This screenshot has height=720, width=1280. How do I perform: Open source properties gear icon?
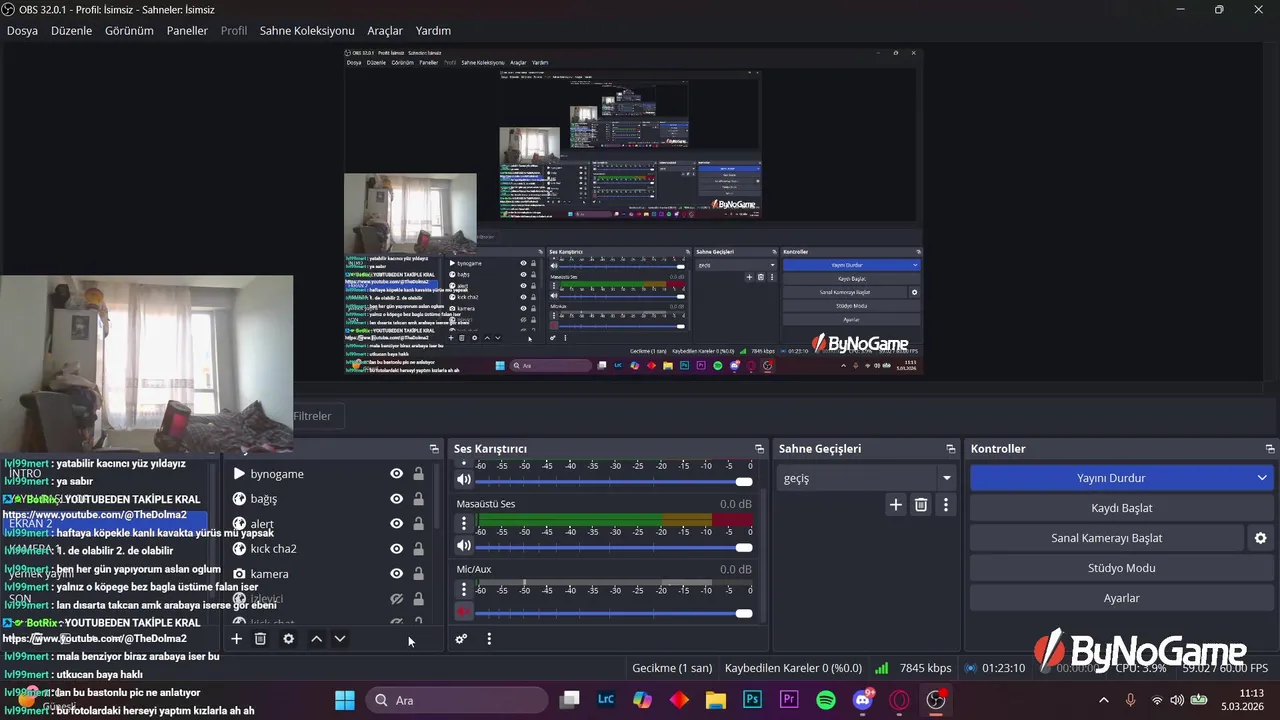click(289, 639)
